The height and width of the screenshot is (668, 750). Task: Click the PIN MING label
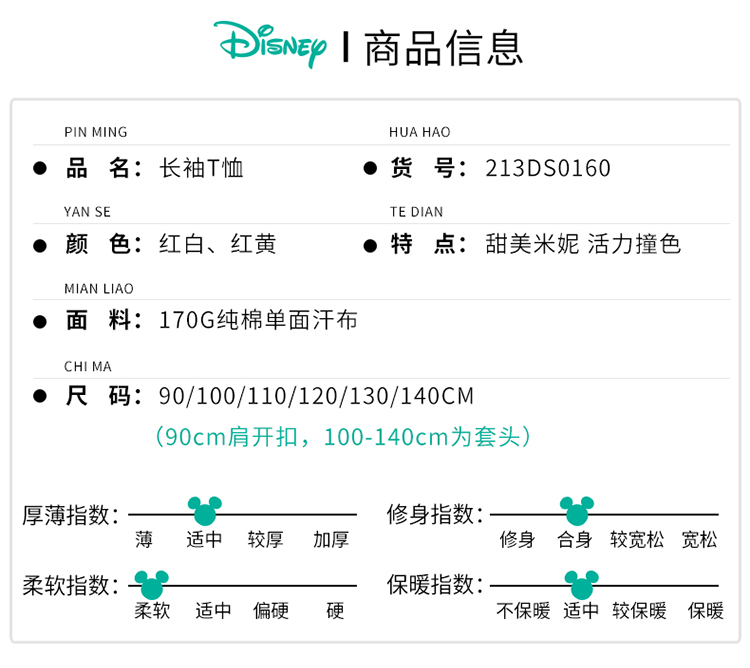pos(96,132)
